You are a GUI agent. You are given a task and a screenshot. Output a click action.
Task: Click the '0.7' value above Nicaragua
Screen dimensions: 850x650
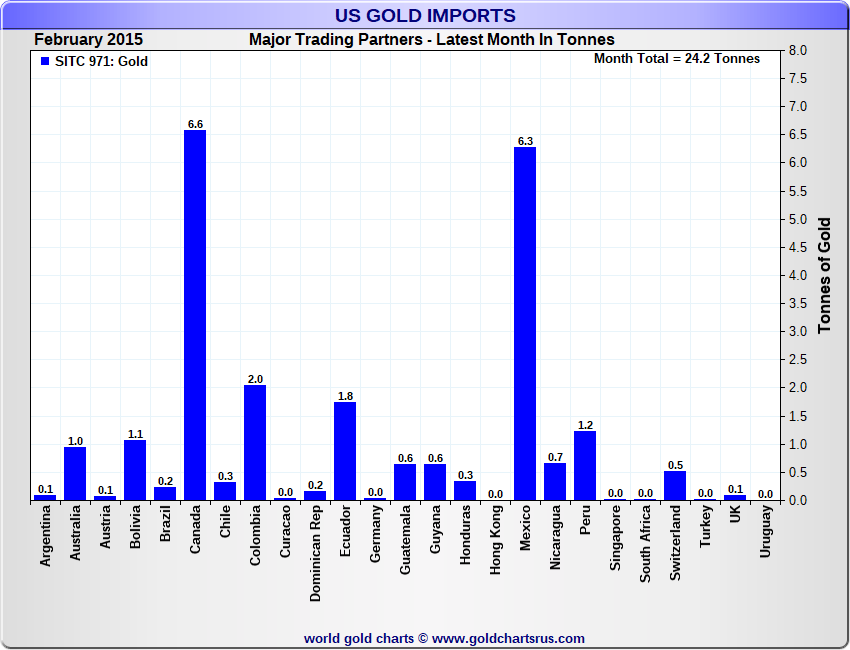tap(555, 457)
